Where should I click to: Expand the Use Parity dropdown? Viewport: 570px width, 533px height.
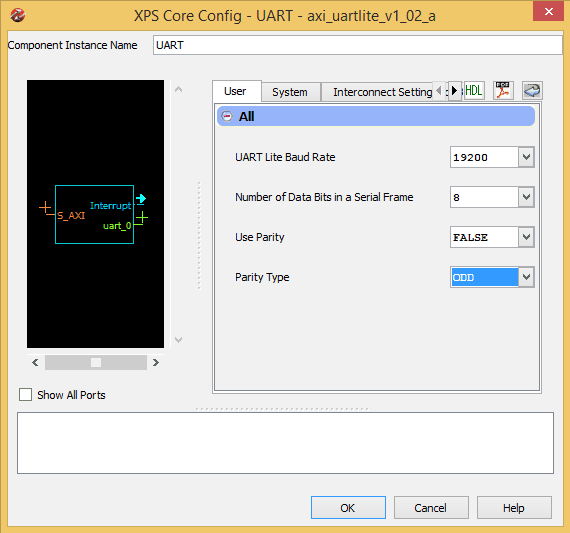pos(526,237)
